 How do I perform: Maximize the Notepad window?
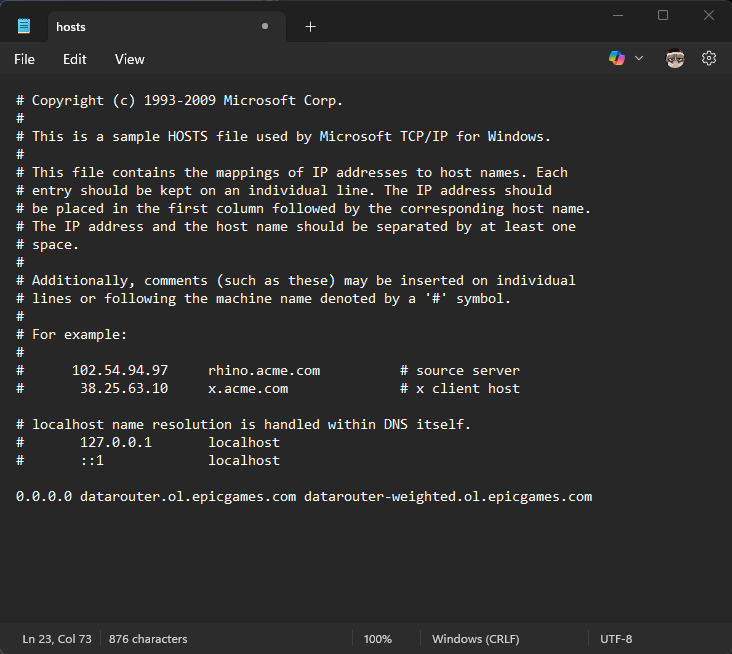point(663,15)
